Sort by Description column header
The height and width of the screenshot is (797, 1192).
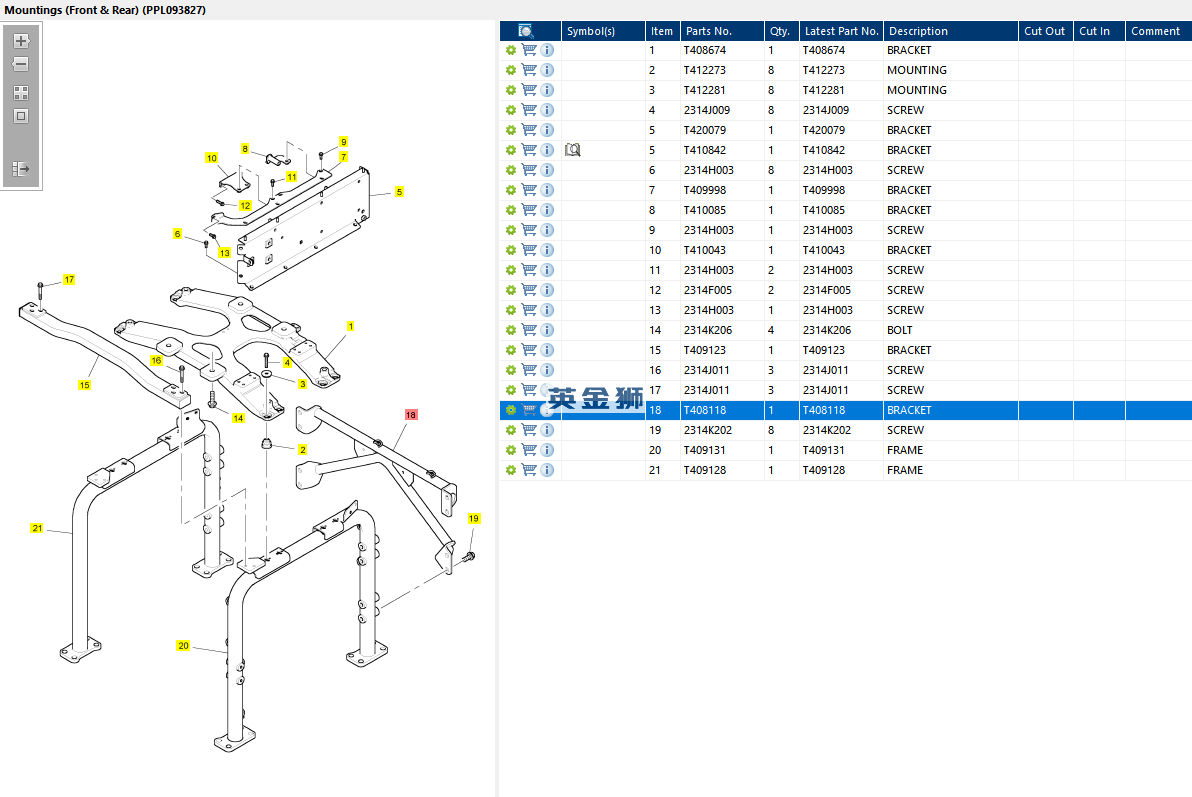951,31
